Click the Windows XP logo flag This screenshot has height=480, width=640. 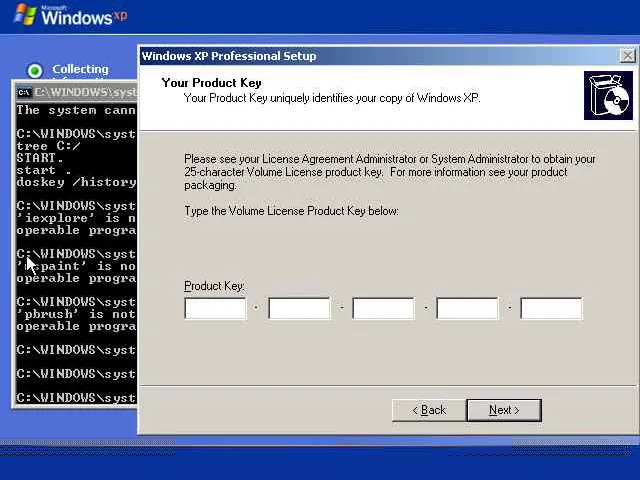tap(26, 15)
